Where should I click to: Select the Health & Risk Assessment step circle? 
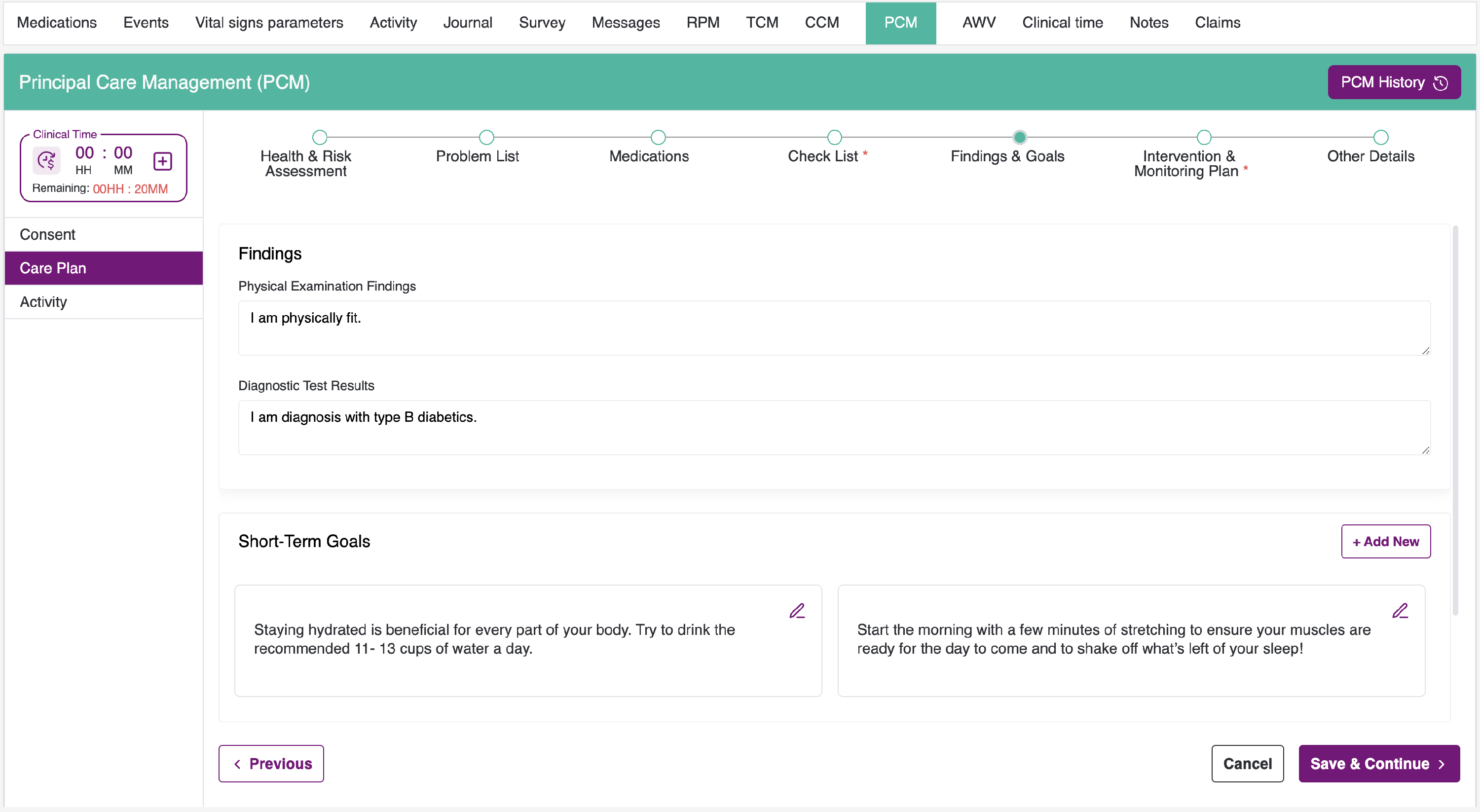320,137
